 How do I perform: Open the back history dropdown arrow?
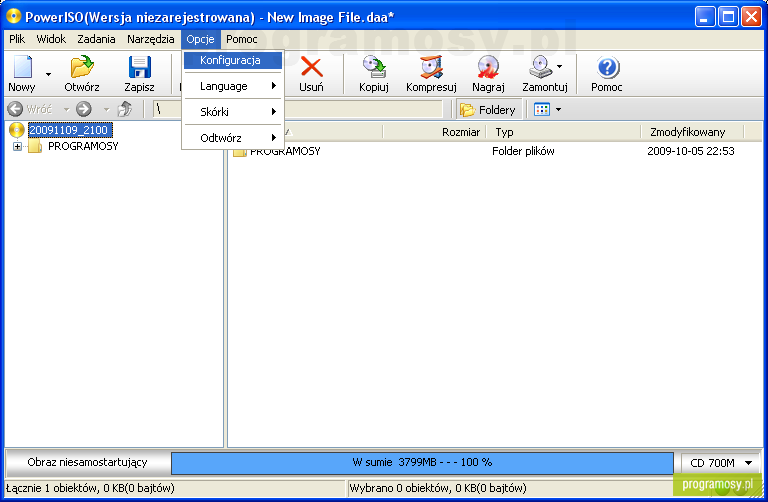[66, 109]
